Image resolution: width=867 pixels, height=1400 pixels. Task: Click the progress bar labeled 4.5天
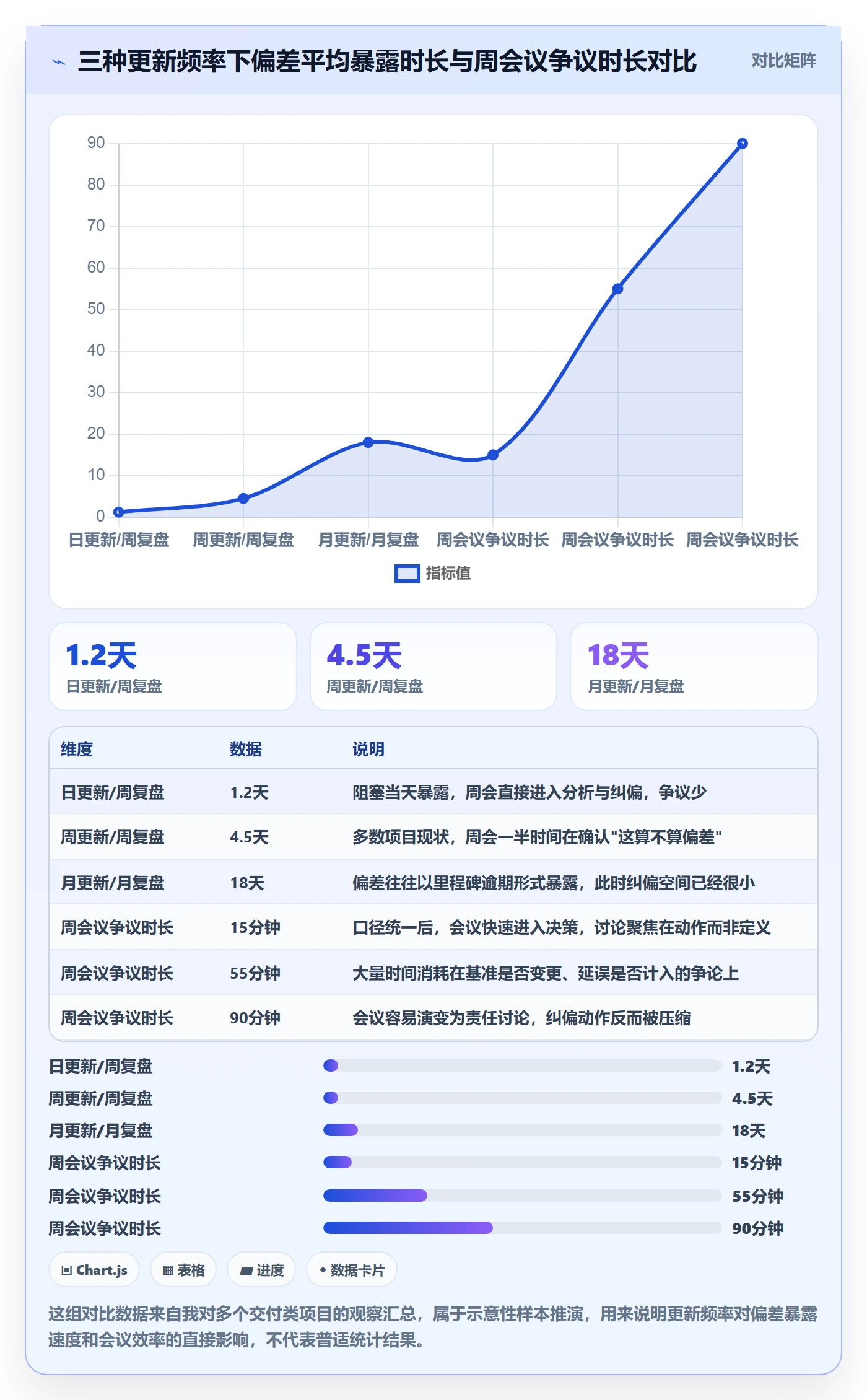pyautogui.click(x=523, y=1098)
